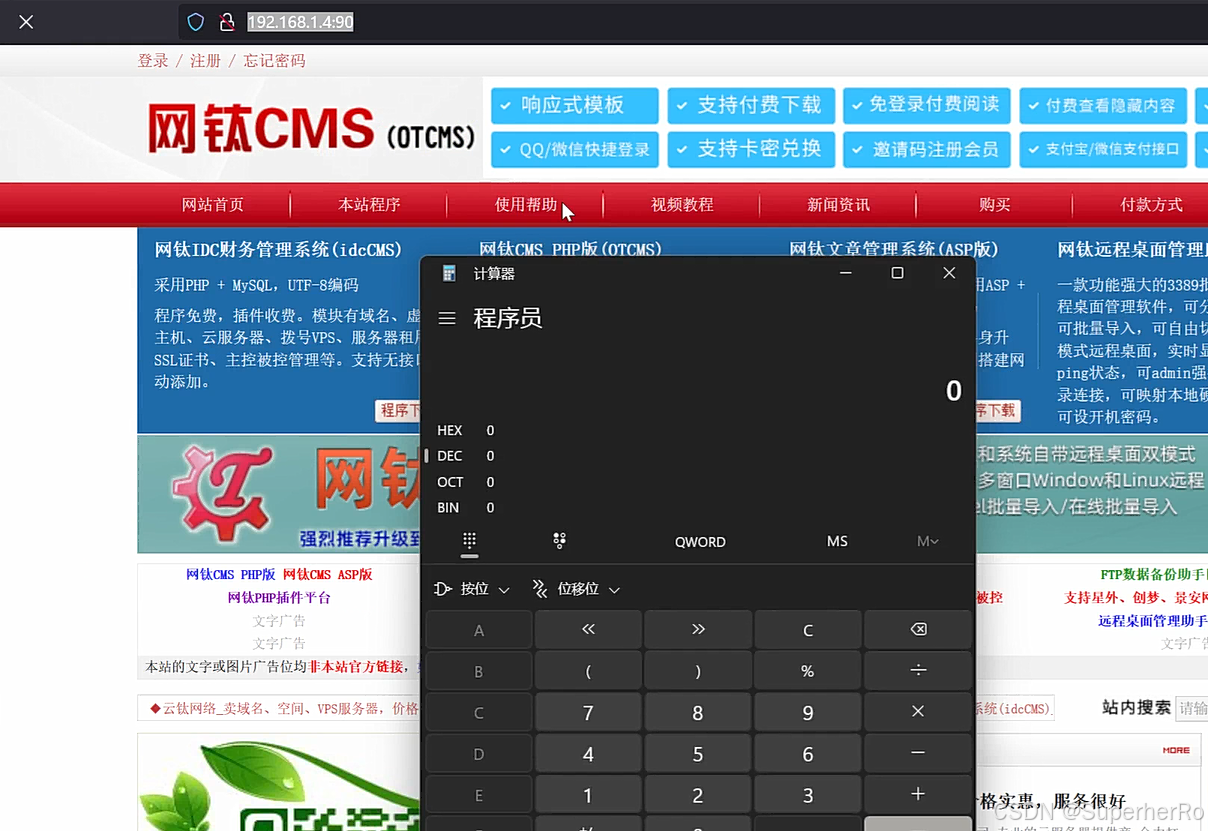Click the 支持卡密兑换 feature badge

tap(751, 150)
